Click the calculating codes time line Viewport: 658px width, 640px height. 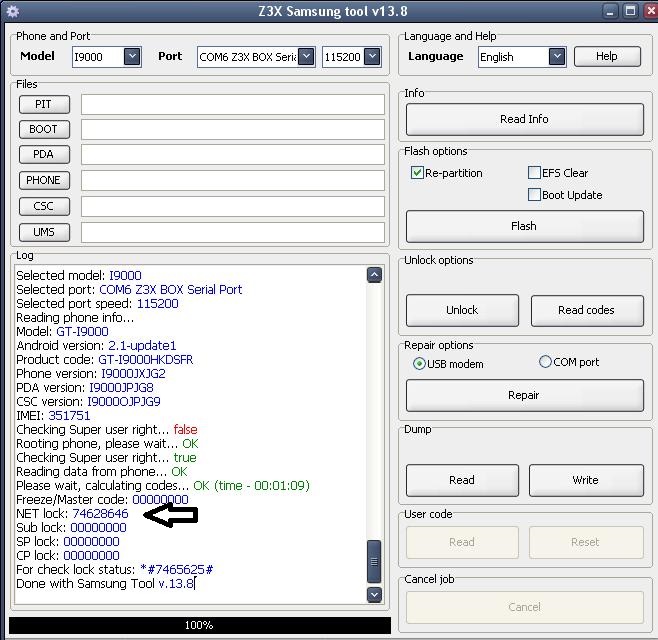(x=163, y=486)
